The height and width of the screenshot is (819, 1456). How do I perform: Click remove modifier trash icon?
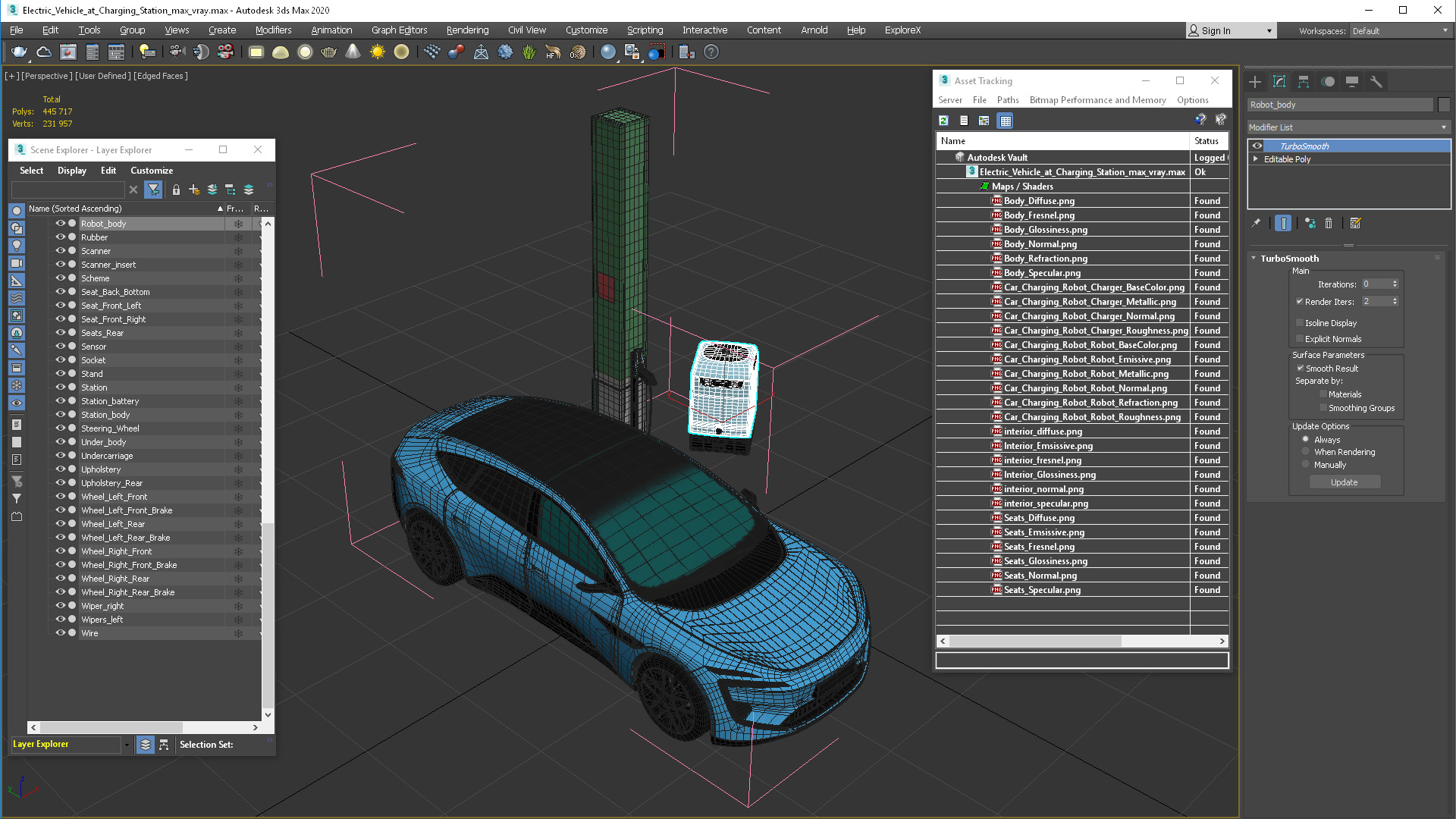pos(1329,223)
